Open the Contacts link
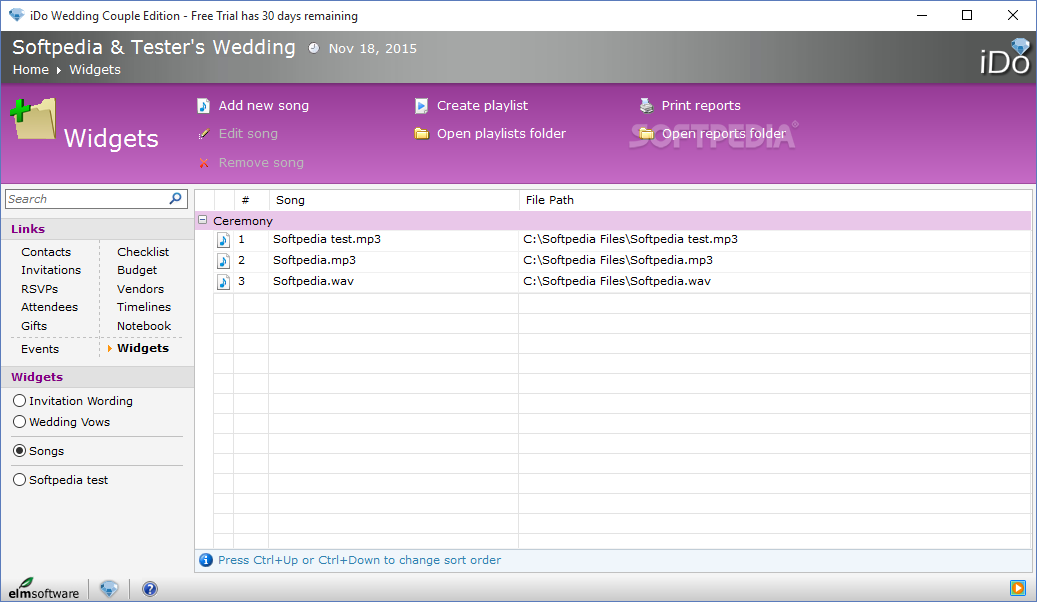The width and height of the screenshot is (1037, 602). click(46, 252)
